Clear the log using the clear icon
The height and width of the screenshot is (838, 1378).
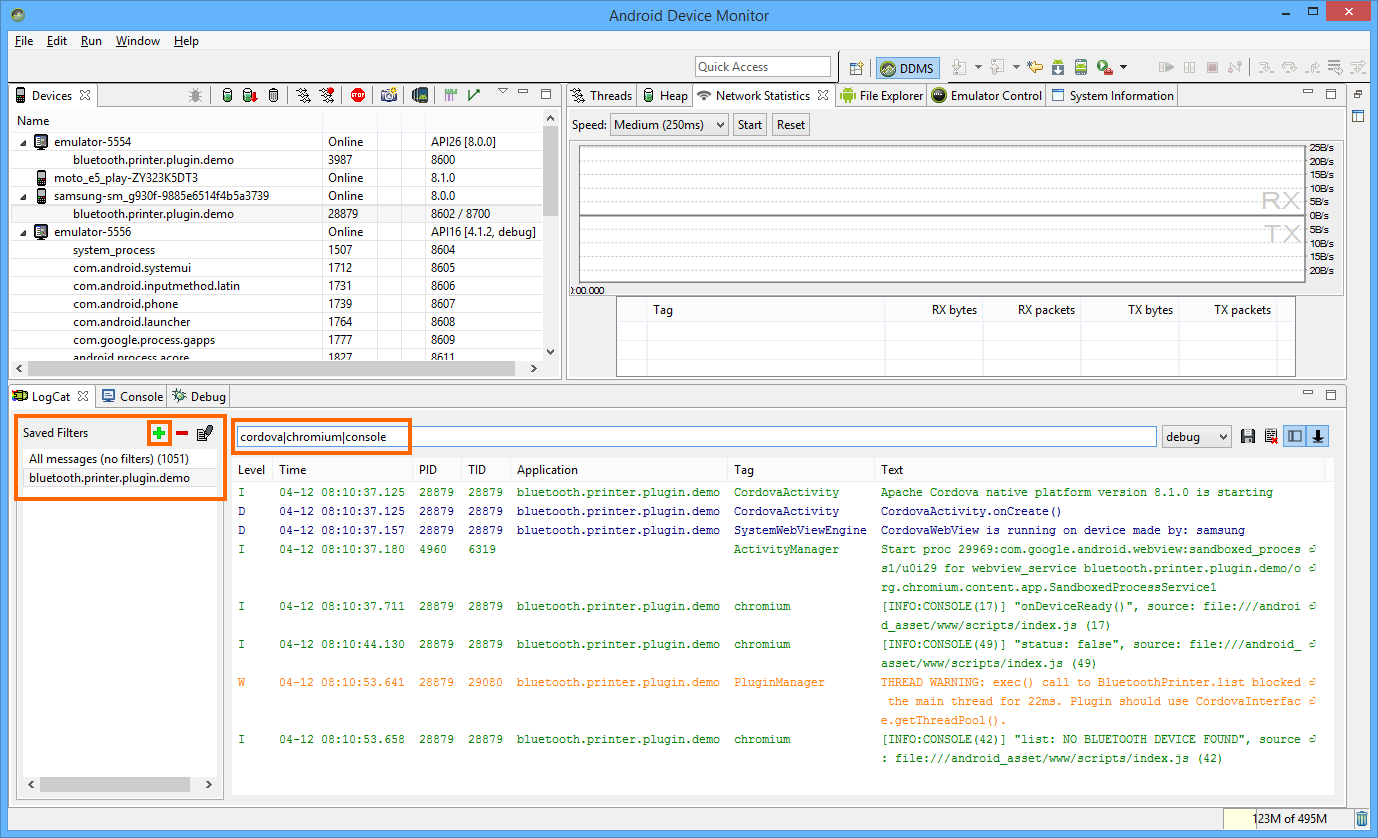[x=1270, y=436]
